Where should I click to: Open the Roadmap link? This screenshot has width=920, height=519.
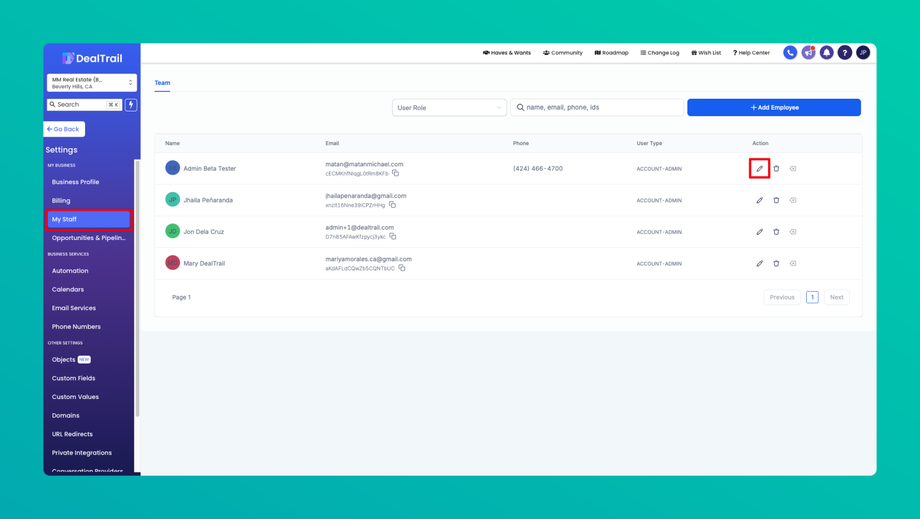pyautogui.click(x=611, y=53)
